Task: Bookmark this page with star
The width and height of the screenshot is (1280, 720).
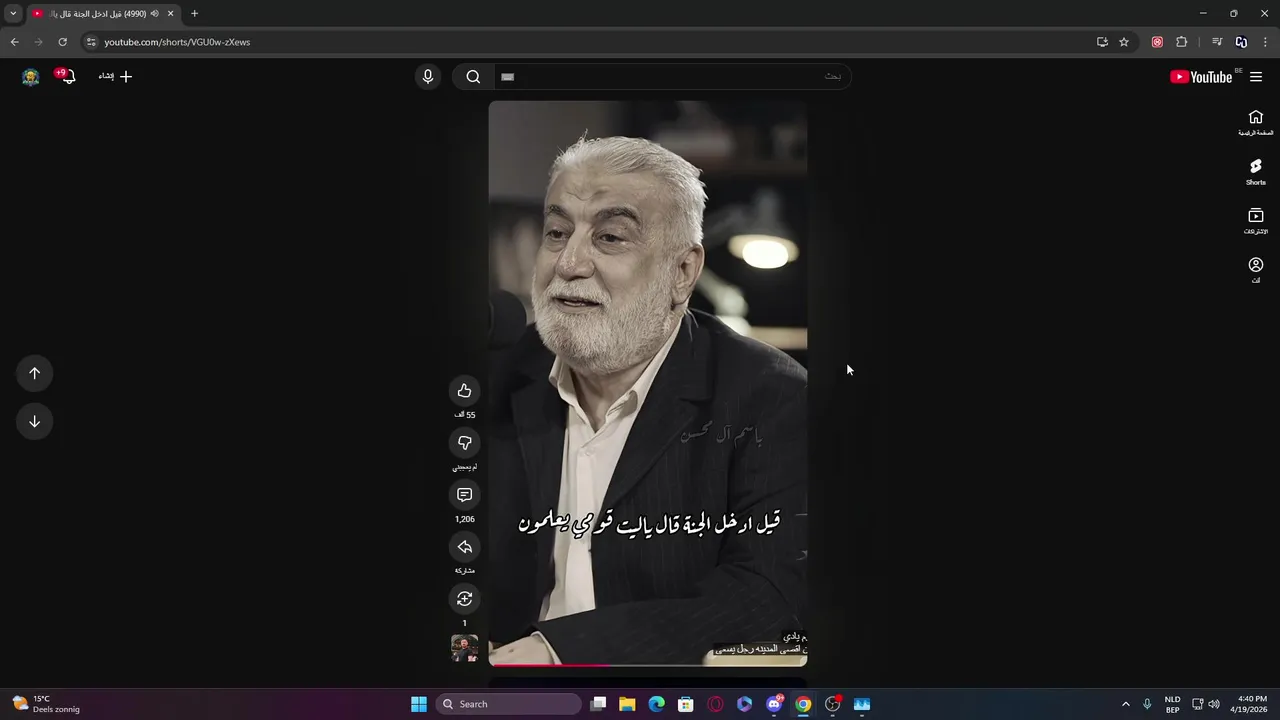Action: 1124,42
